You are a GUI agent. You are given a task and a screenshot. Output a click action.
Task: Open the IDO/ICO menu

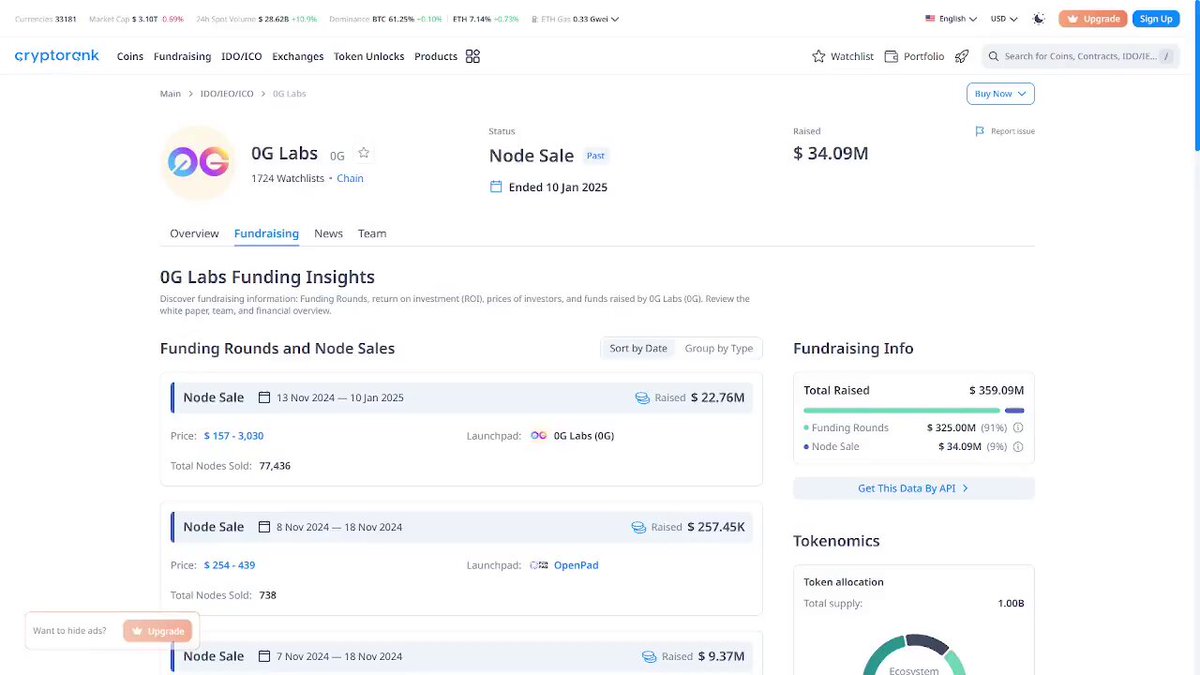click(x=242, y=57)
